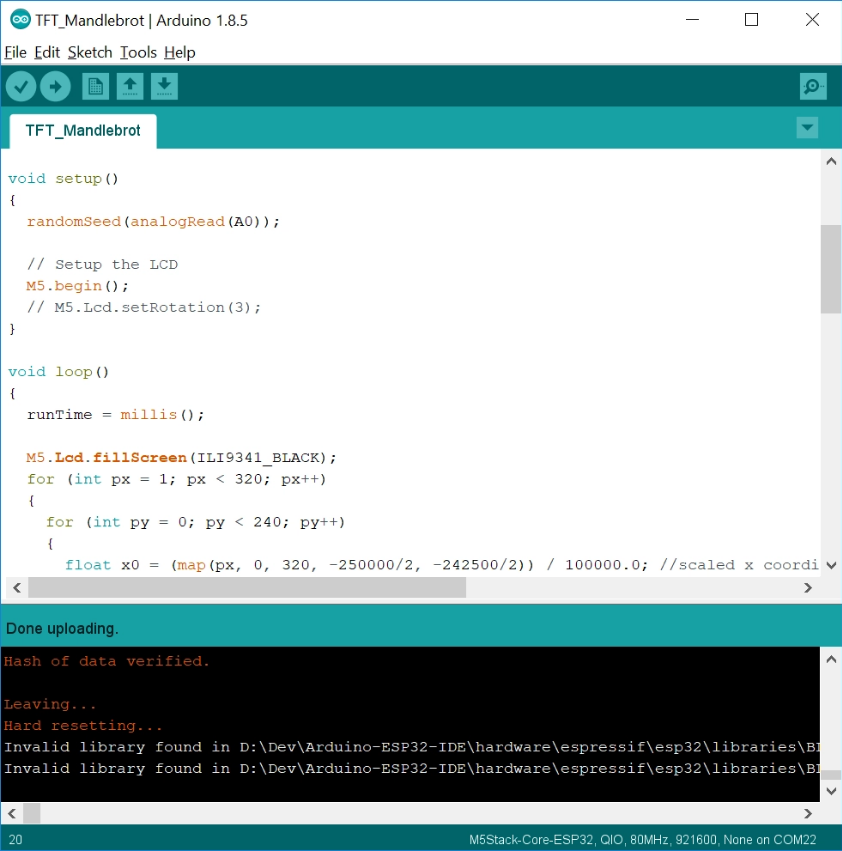Open the Help menu
This screenshot has height=851, width=842.
pyautogui.click(x=180, y=53)
